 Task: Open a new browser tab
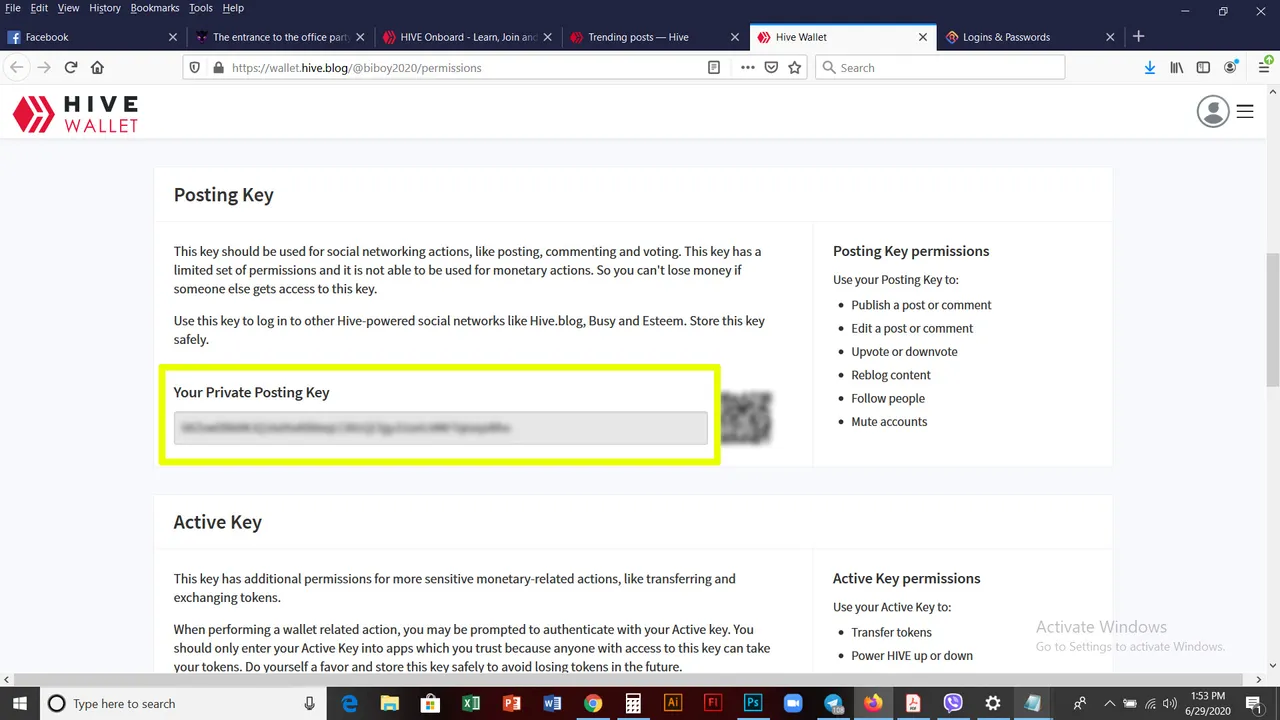coord(1138,37)
